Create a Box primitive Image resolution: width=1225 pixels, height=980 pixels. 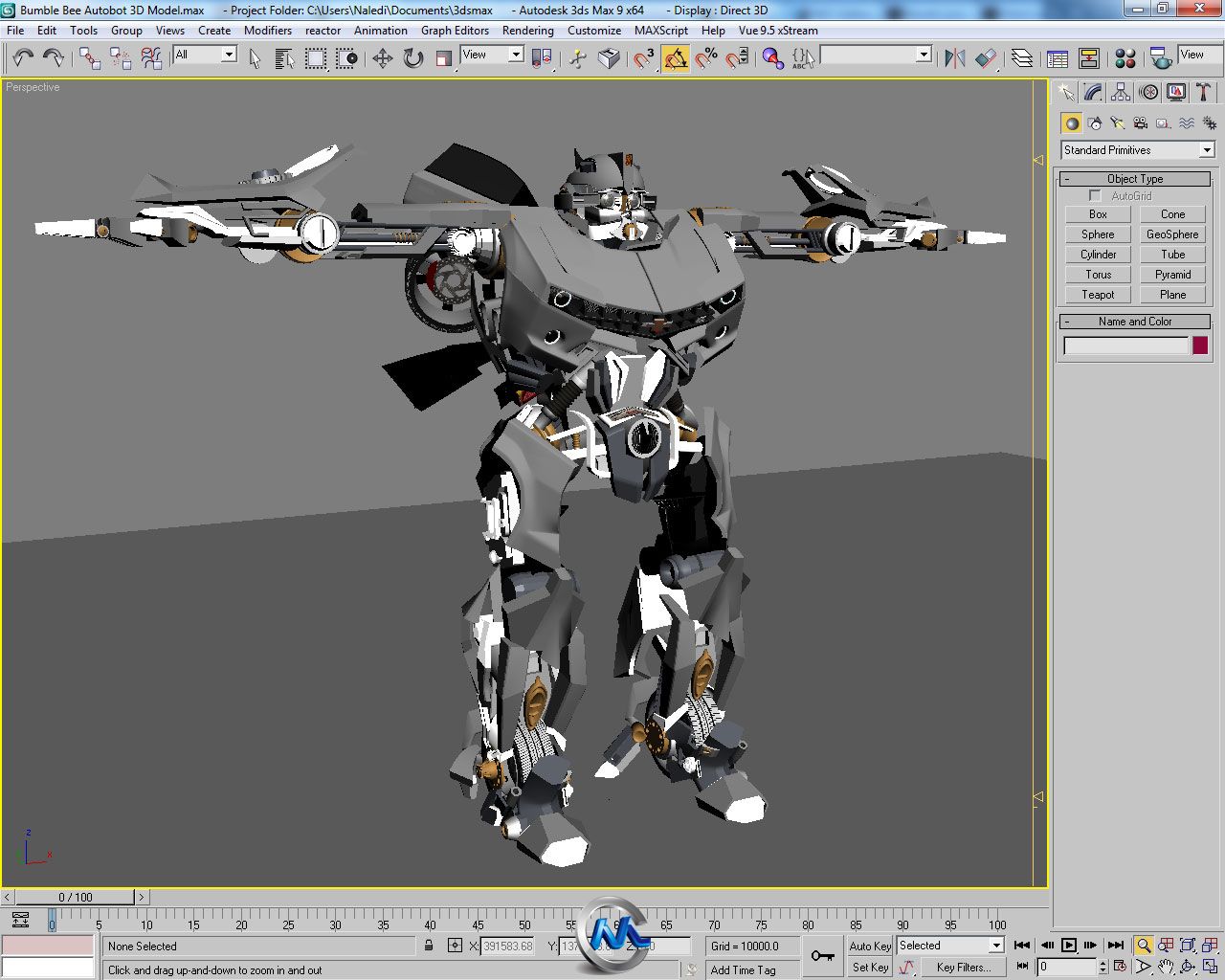1098,214
